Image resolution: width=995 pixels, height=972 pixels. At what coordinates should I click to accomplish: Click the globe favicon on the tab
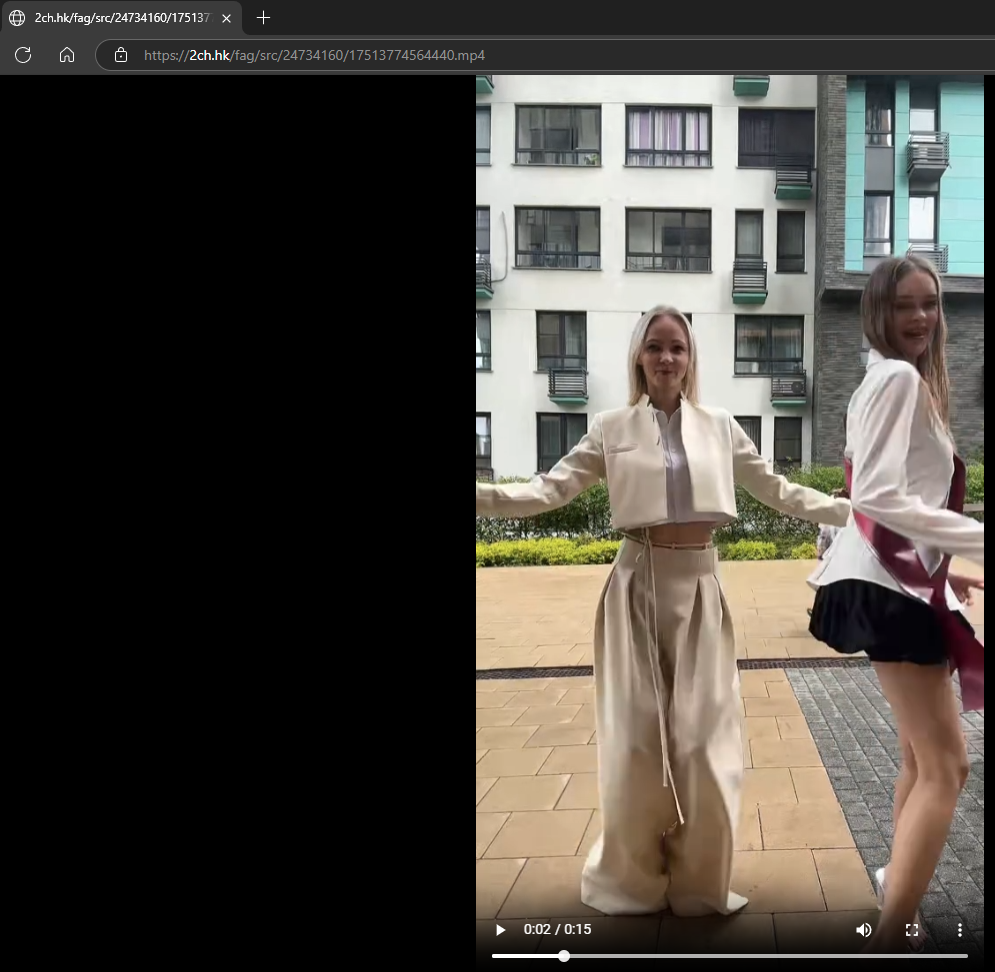17,18
